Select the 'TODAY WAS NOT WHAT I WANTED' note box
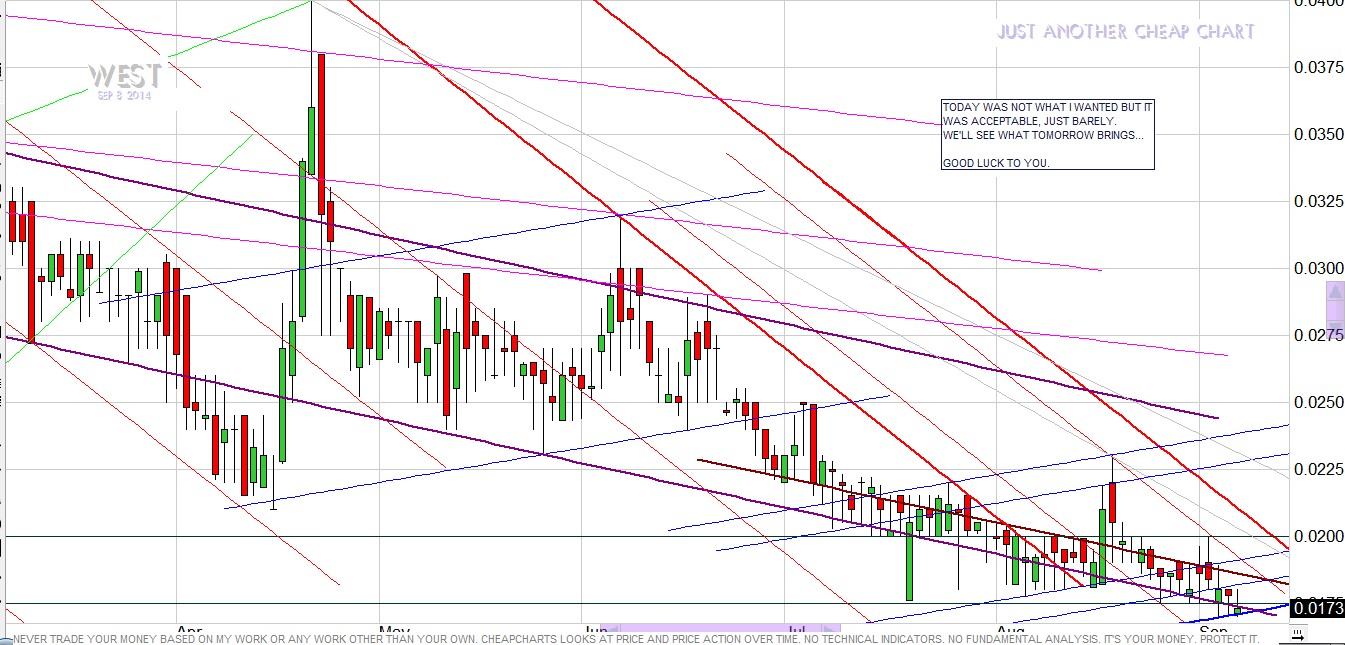Image resolution: width=1345 pixels, height=645 pixels. (1047, 134)
